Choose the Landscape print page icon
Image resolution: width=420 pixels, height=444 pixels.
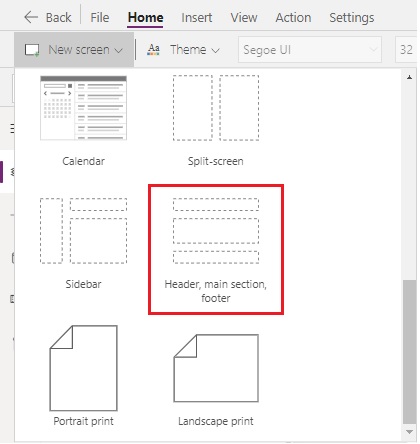pyautogui.click(x=216, y=368)
